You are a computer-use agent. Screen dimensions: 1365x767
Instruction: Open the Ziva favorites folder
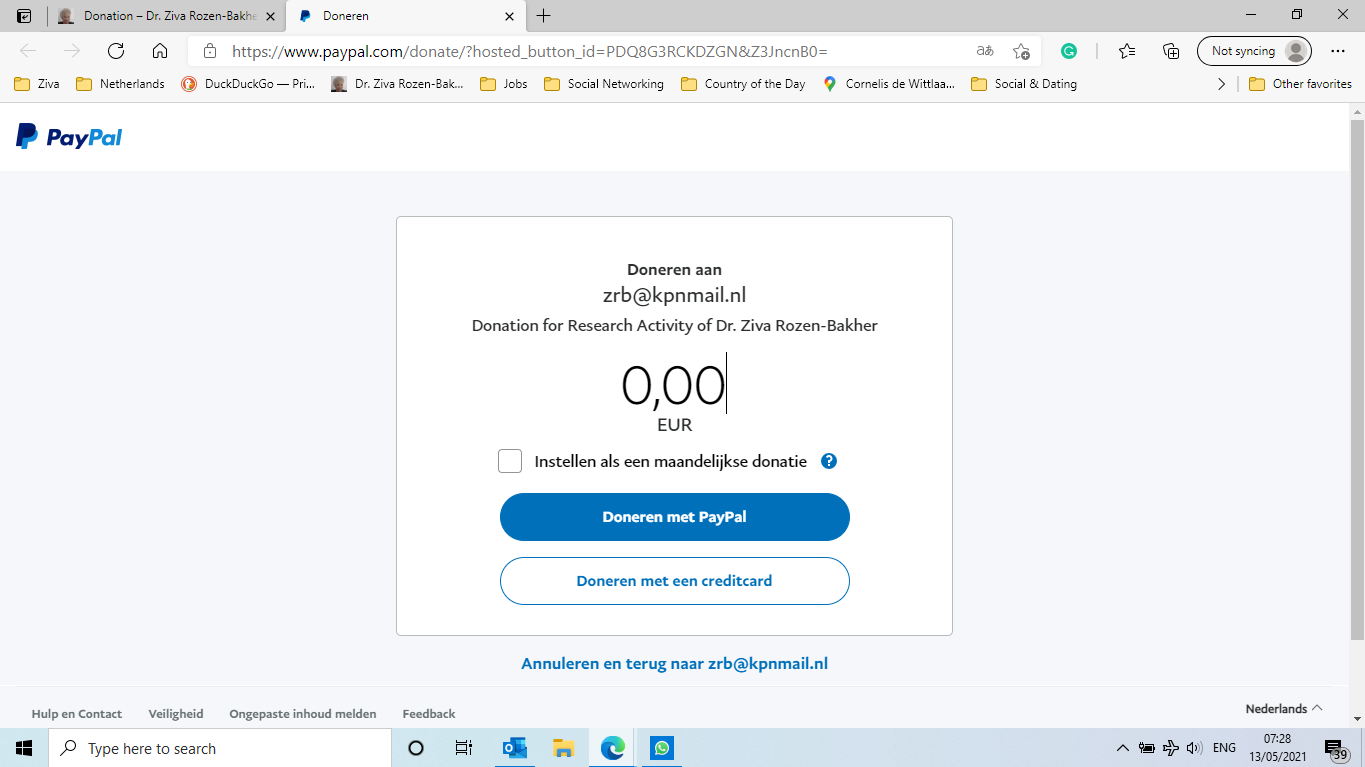[x=37, y=84]
